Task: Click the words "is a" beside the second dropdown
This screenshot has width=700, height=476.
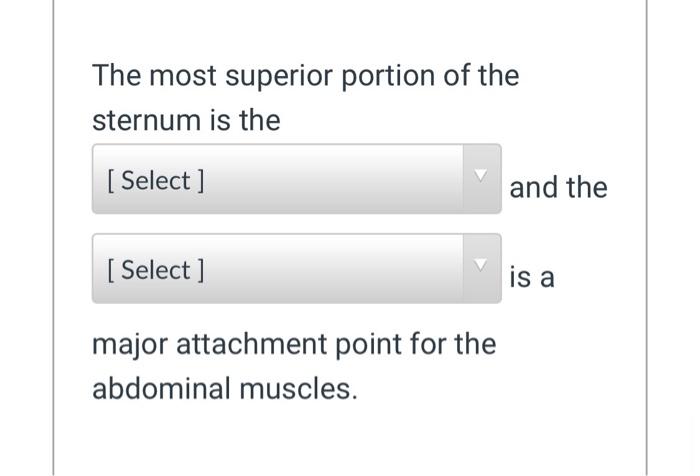Action: click(531, 276)
